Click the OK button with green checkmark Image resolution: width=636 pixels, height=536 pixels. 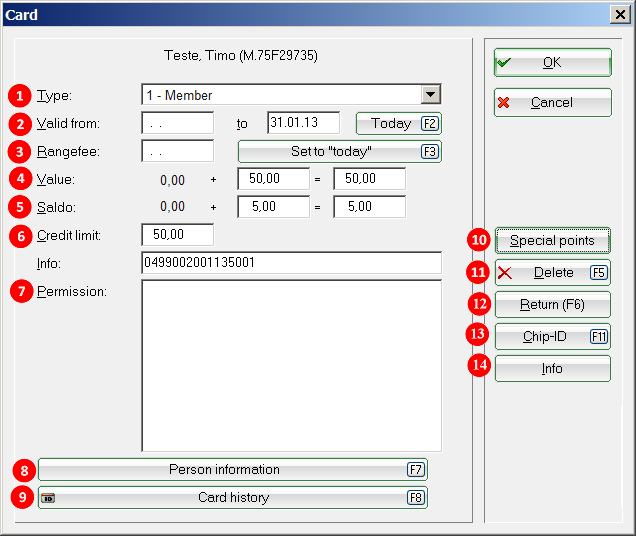pos(552,63)
